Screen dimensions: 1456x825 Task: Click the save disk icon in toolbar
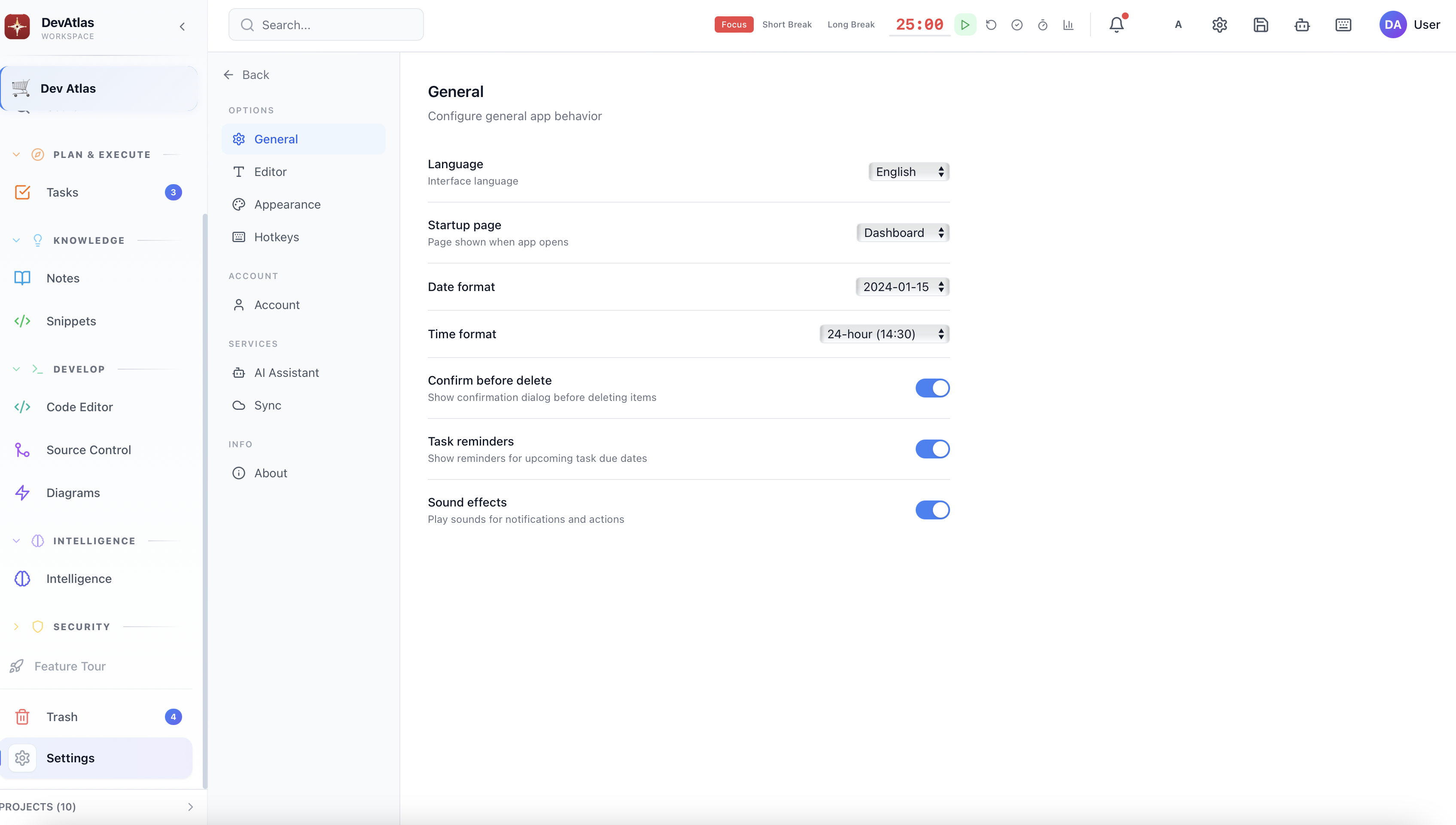[1261, 24]
